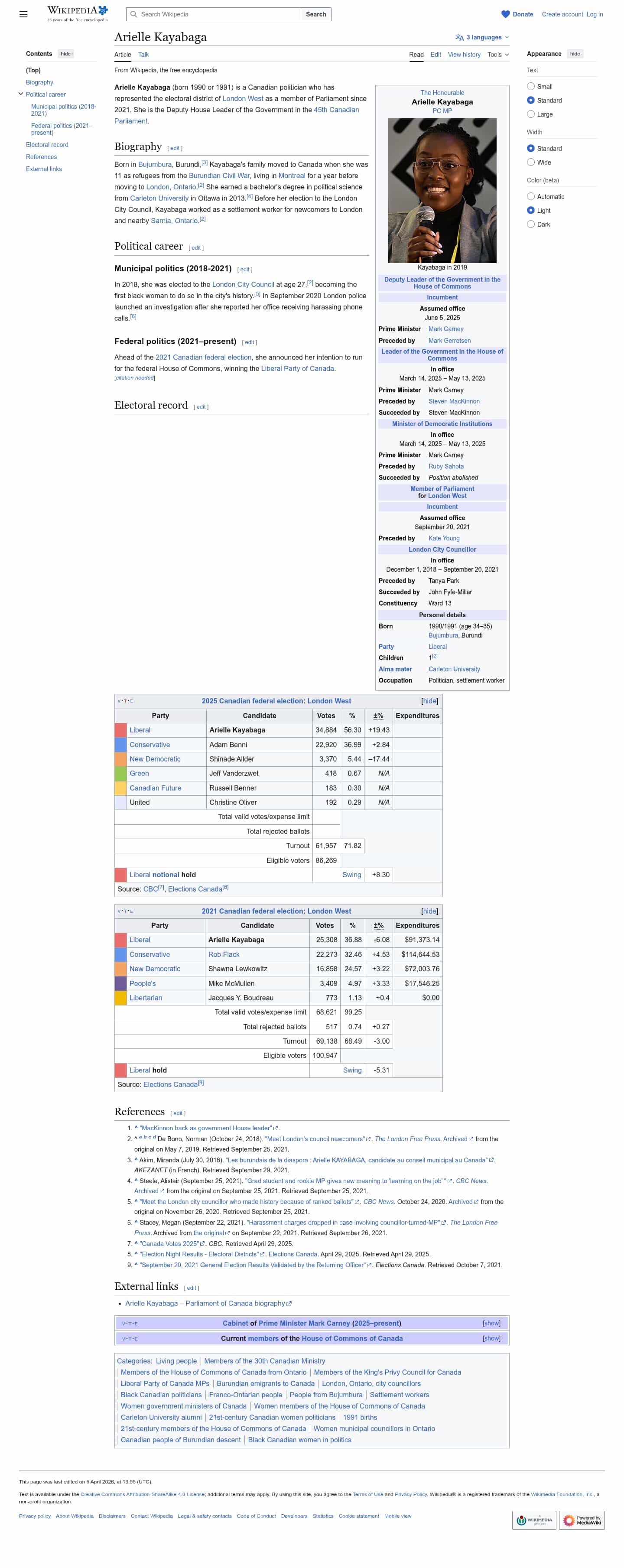This screenshot has height=1568, width=624.
Task: Click the Donate link
Action: point(523,14)
